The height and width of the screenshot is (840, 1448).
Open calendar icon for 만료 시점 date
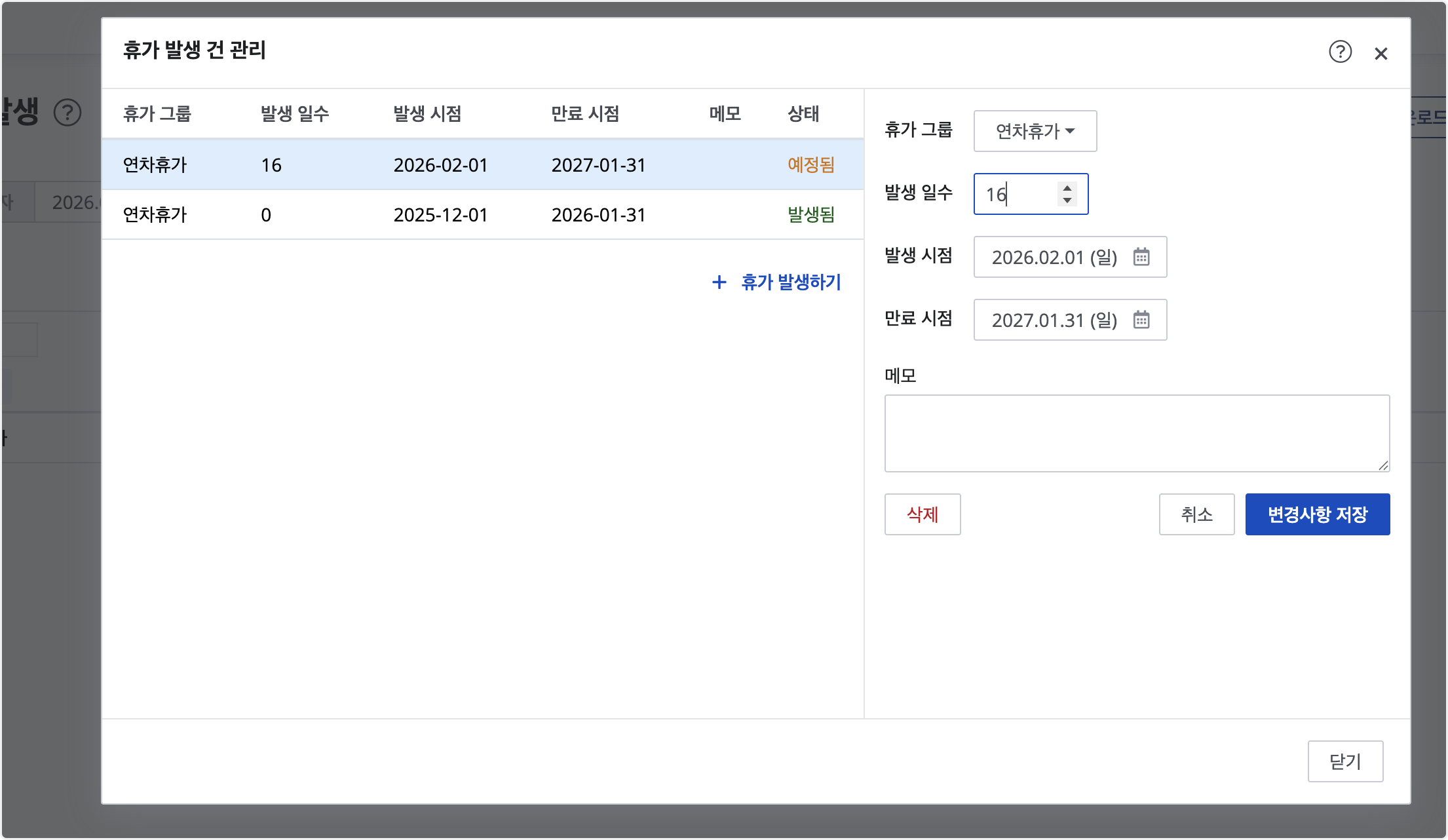[x=1141, y=320]
